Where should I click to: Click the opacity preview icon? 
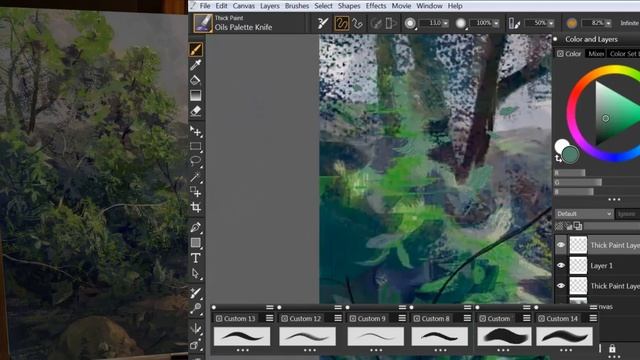tap(460, 23)
